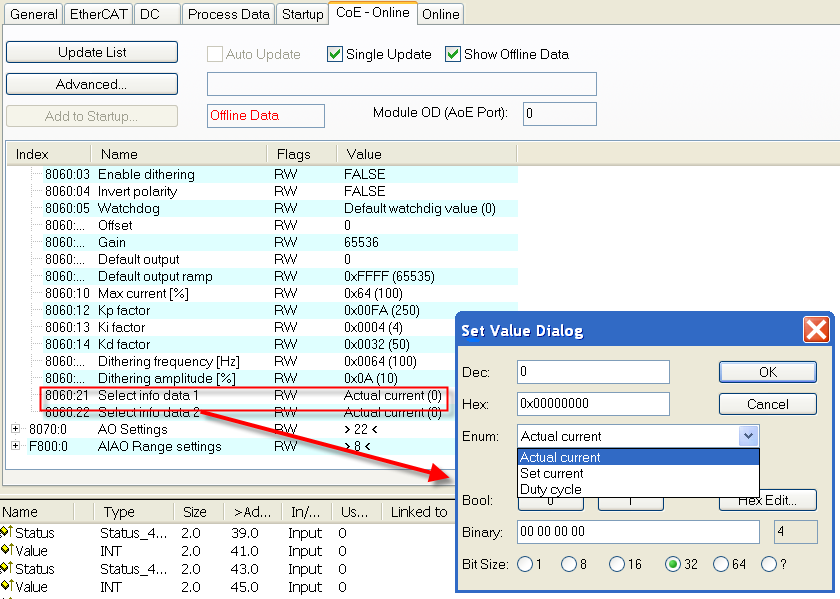Click the Flags column header
Image resolution: width=840 pixels, height=599 pixels.
[302, 154]
